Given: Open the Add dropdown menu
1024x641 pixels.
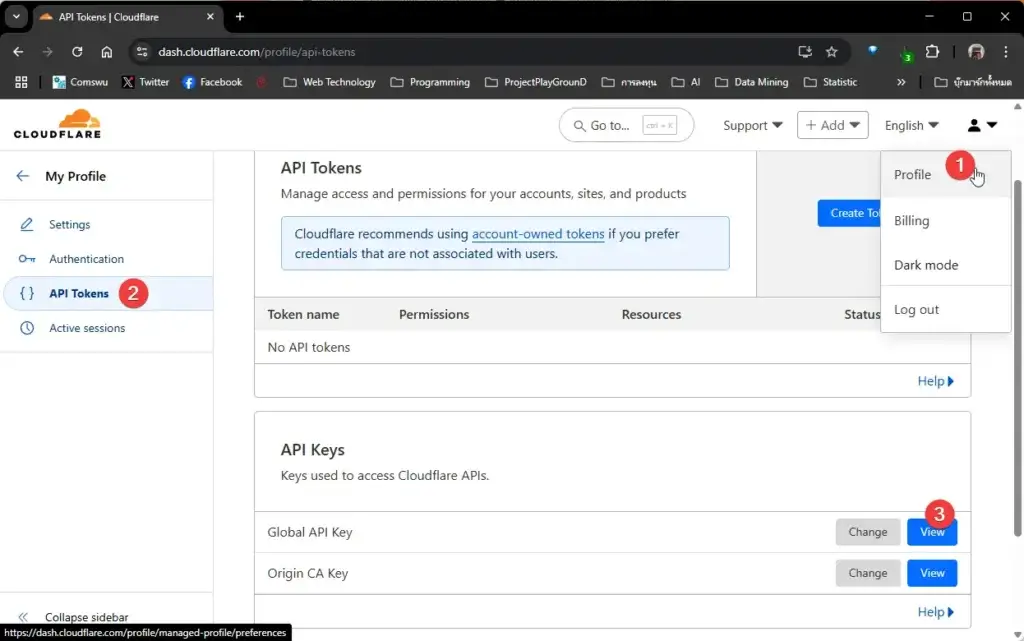Looking at the screenshot, I should click(833, 125).
